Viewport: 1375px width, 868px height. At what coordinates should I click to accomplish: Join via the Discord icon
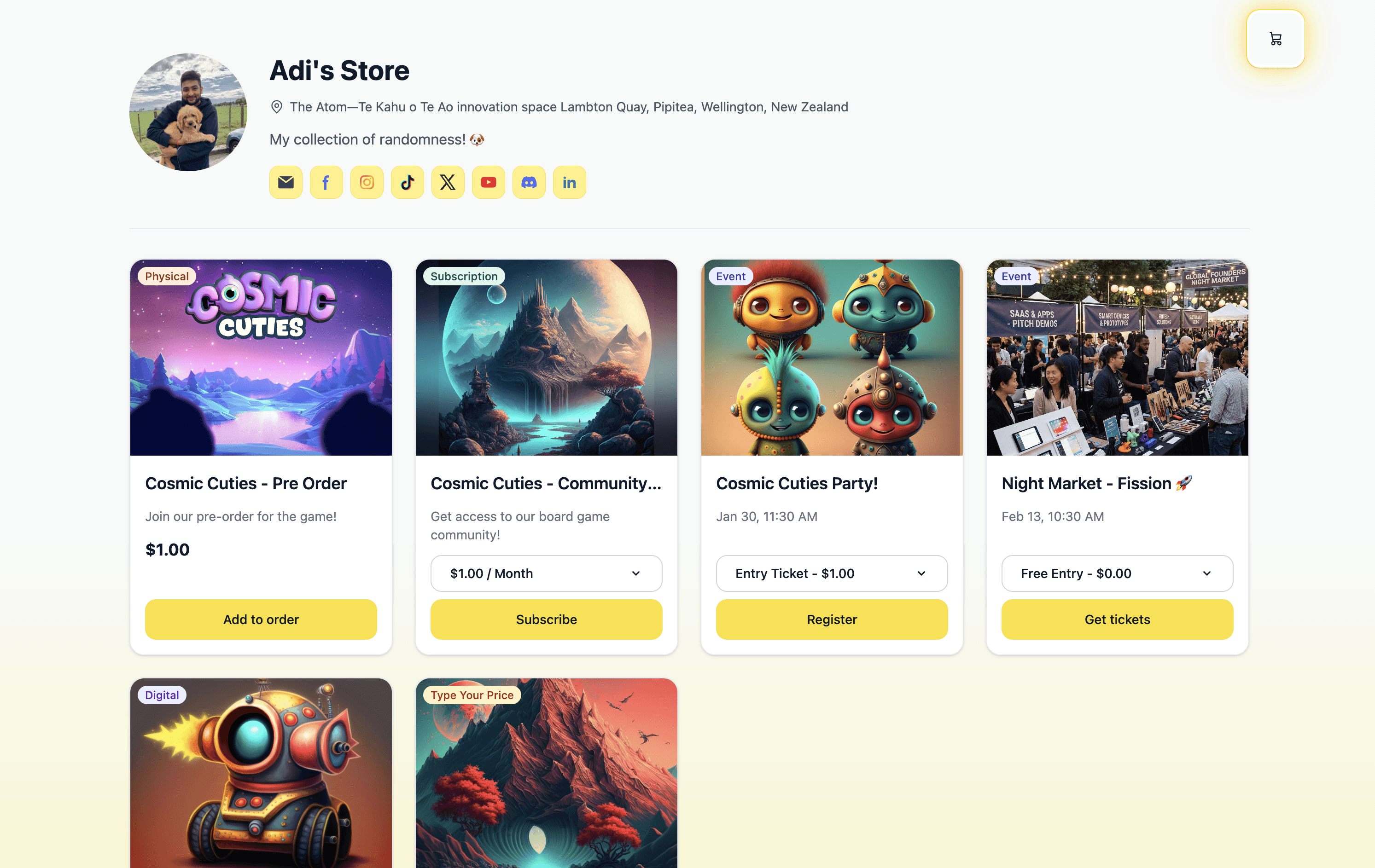coord(529,182)
